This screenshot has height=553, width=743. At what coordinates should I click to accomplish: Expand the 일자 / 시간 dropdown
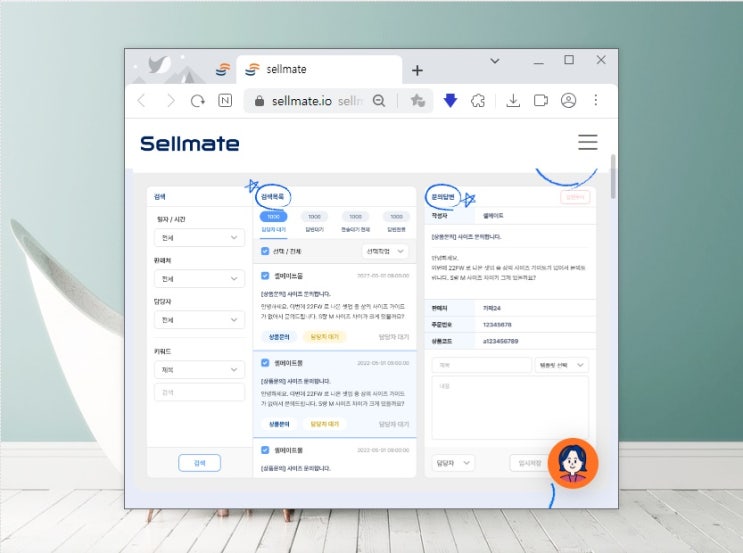coord(199,237)
